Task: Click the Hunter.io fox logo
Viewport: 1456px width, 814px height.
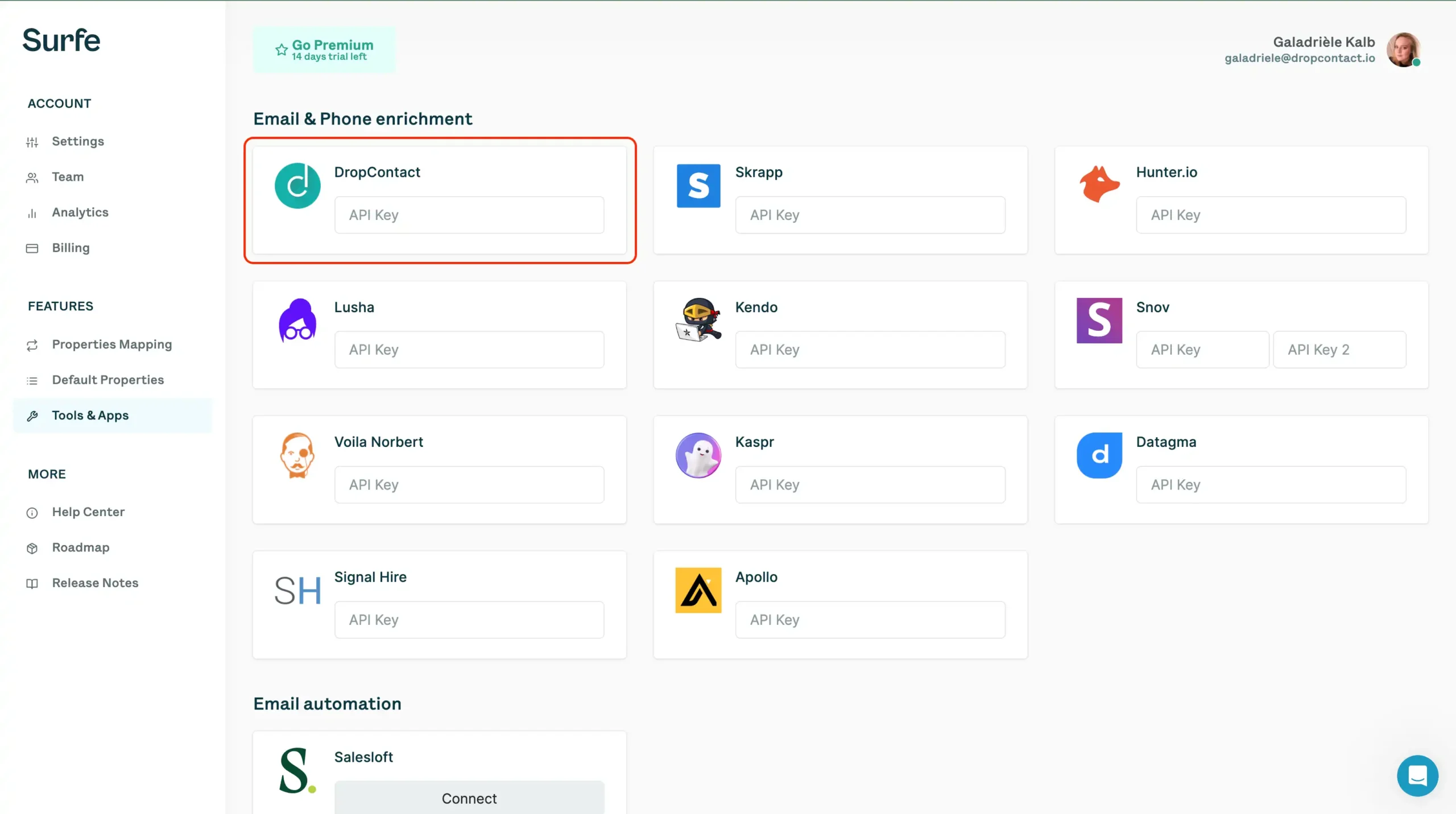Action: [x=1099, y=184]
